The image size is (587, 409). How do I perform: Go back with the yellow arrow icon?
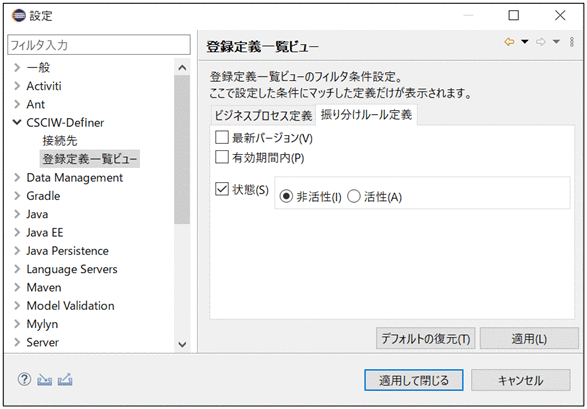tap(509, 42)
